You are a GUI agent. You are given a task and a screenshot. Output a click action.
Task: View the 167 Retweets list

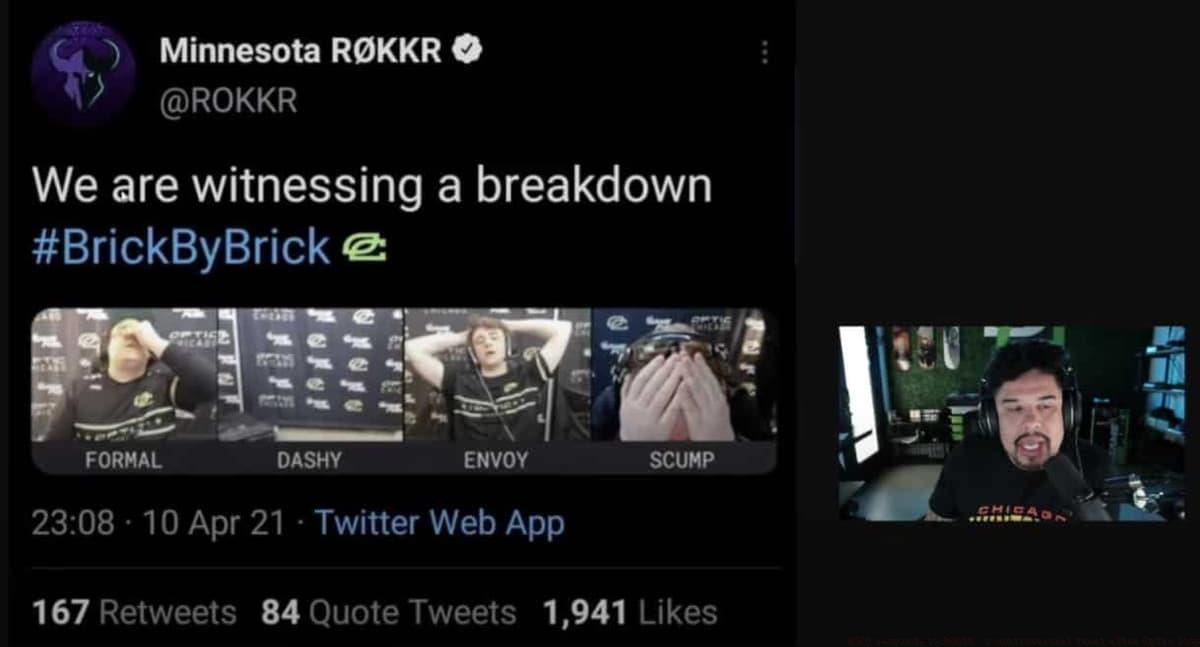(x=134, y=612)
